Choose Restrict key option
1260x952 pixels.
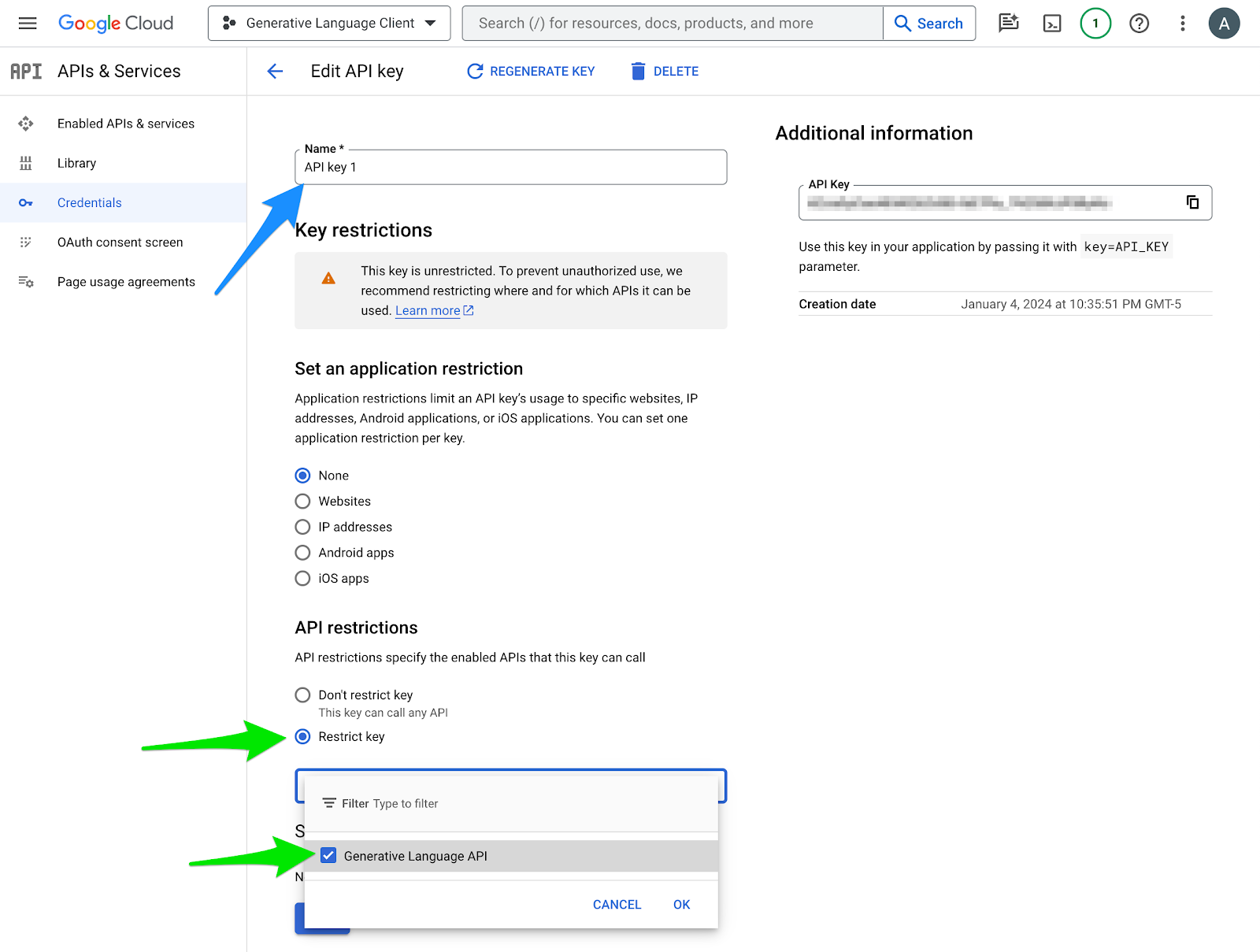[302, 737]
